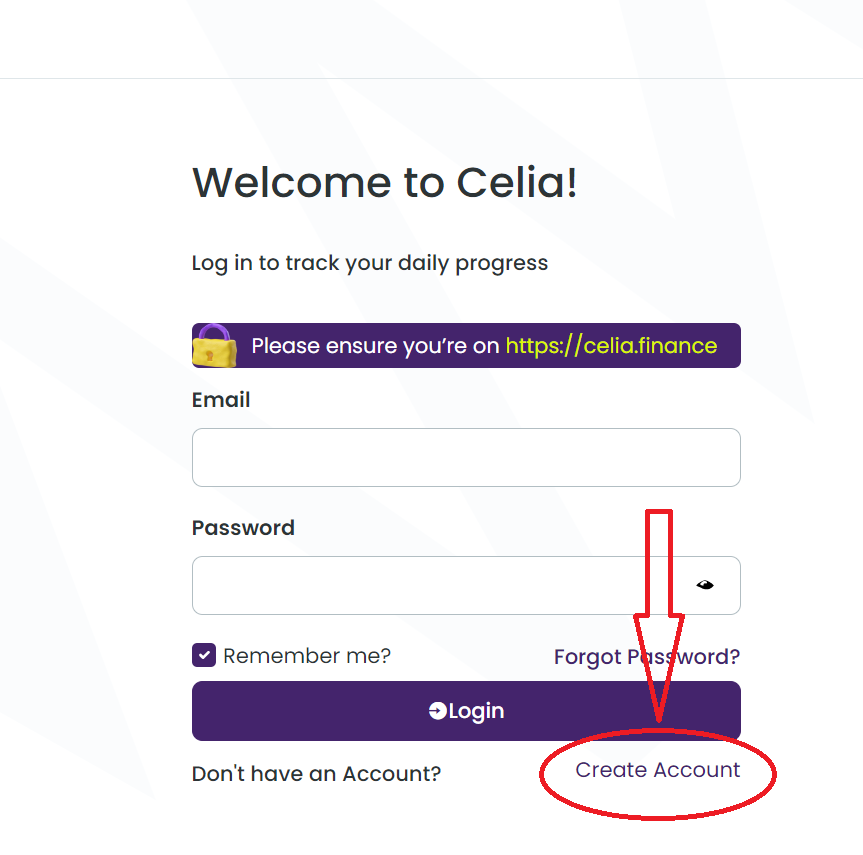This screenshot has height=855, width=863.
Task: Follow the Create Account link
Action: tap(657, 770)
